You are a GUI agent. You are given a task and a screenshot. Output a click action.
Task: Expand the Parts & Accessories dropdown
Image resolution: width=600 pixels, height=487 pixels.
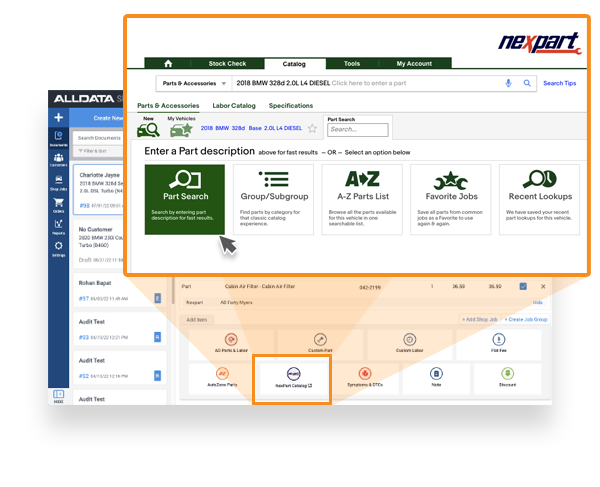[194, 83]
